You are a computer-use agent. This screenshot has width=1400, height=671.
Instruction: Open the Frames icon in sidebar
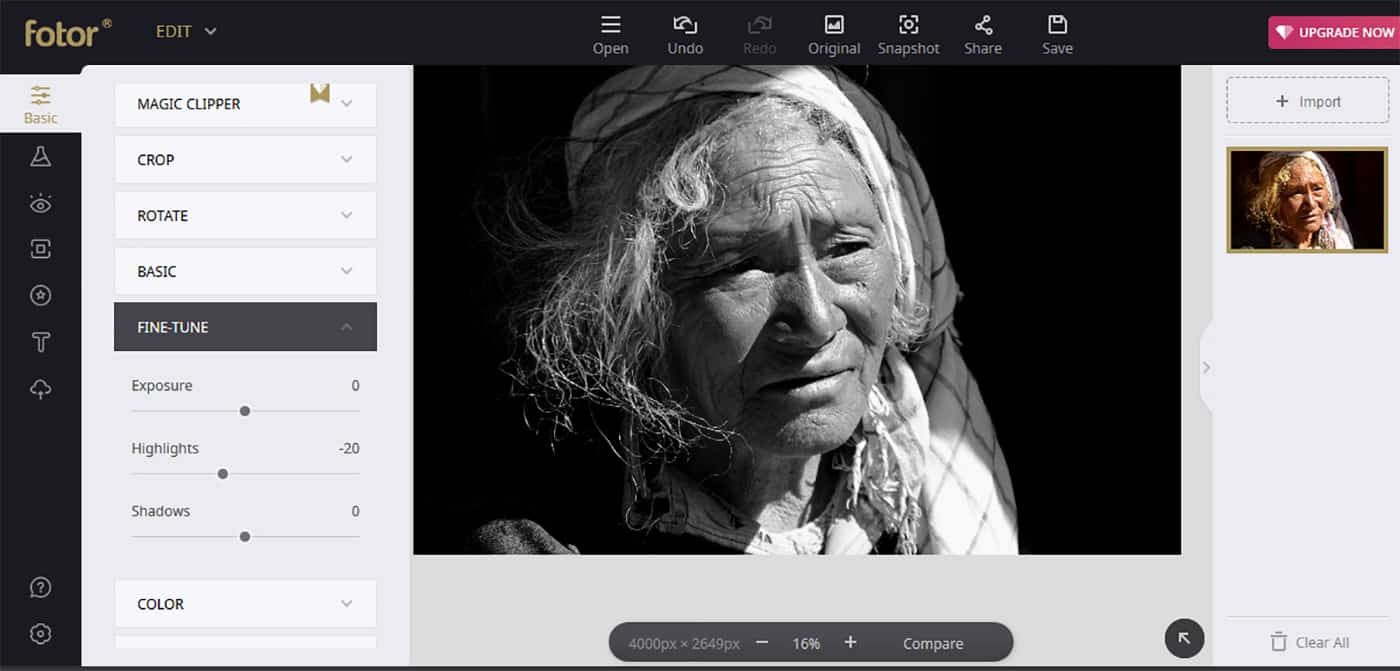(41, 249)
